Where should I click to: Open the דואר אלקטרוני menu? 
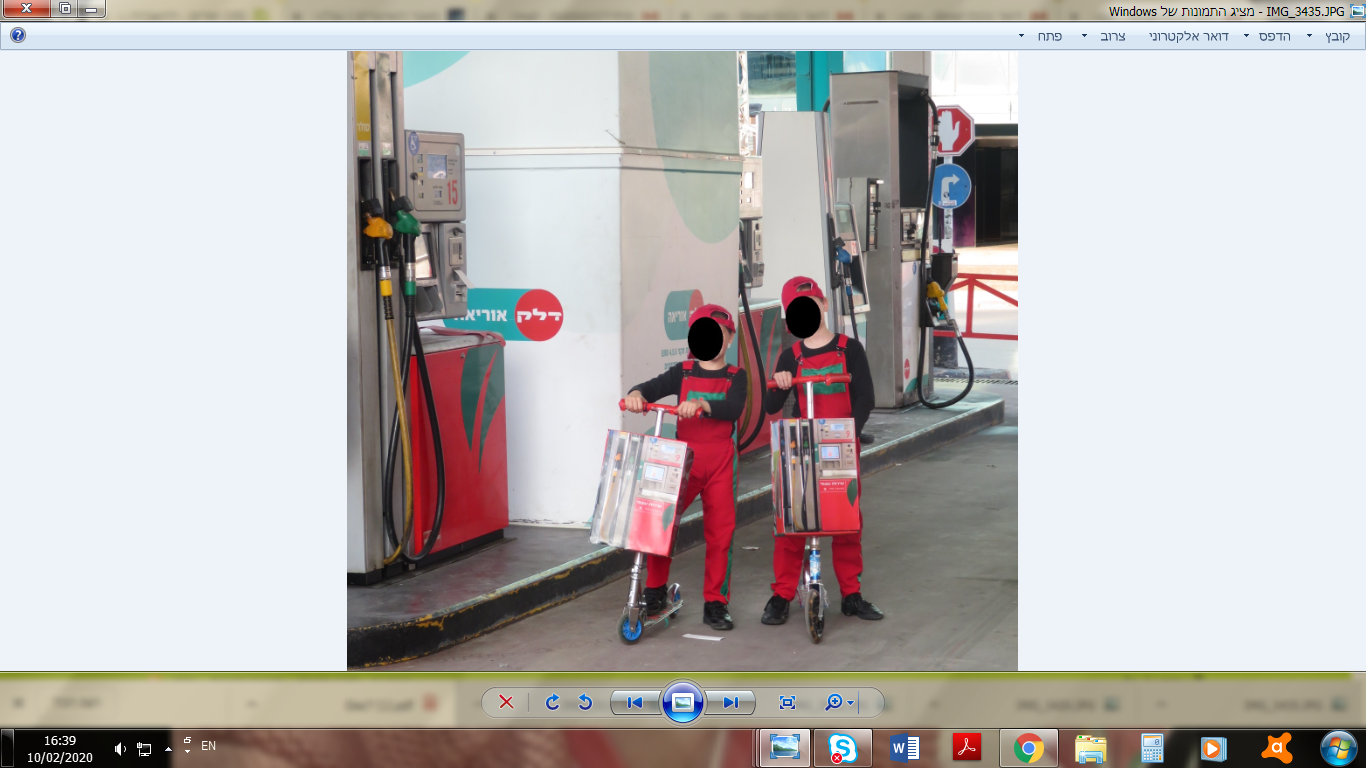click(x=1187, y=36)
